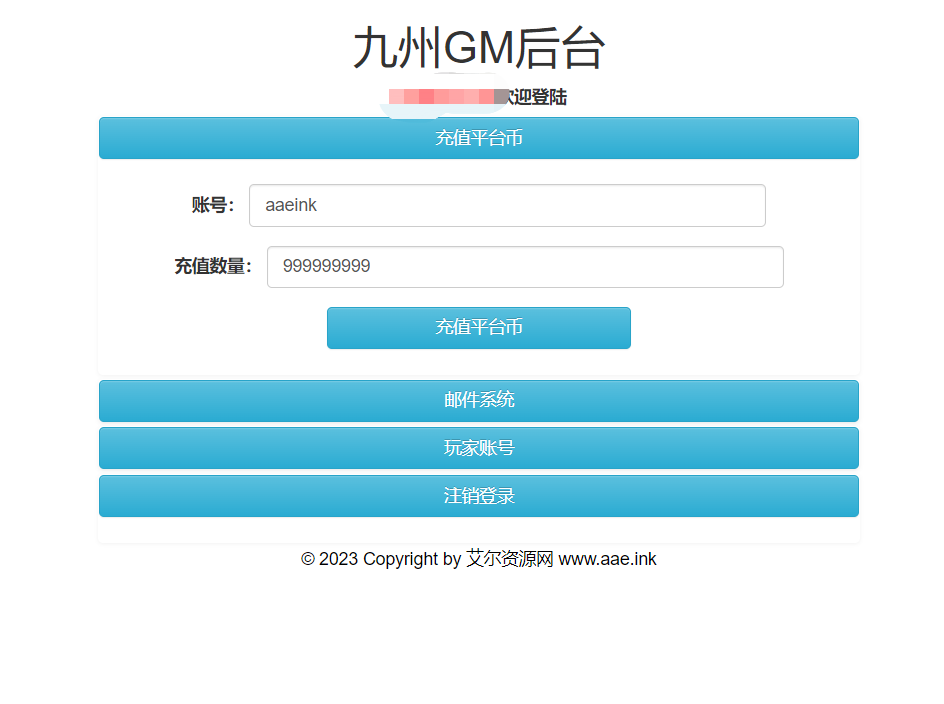Open the 充值平台币 accordion header

tap(479, 138)
